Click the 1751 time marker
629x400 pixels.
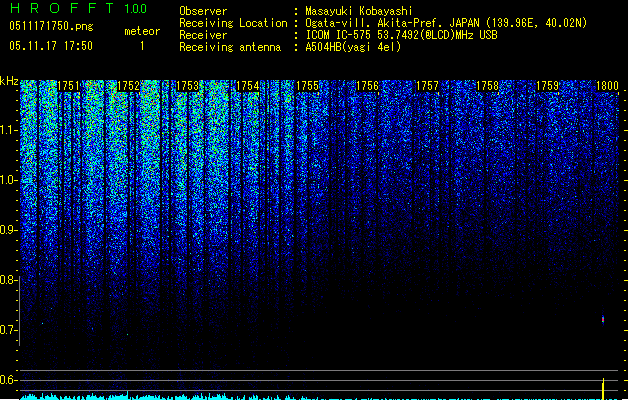point(68,86)
